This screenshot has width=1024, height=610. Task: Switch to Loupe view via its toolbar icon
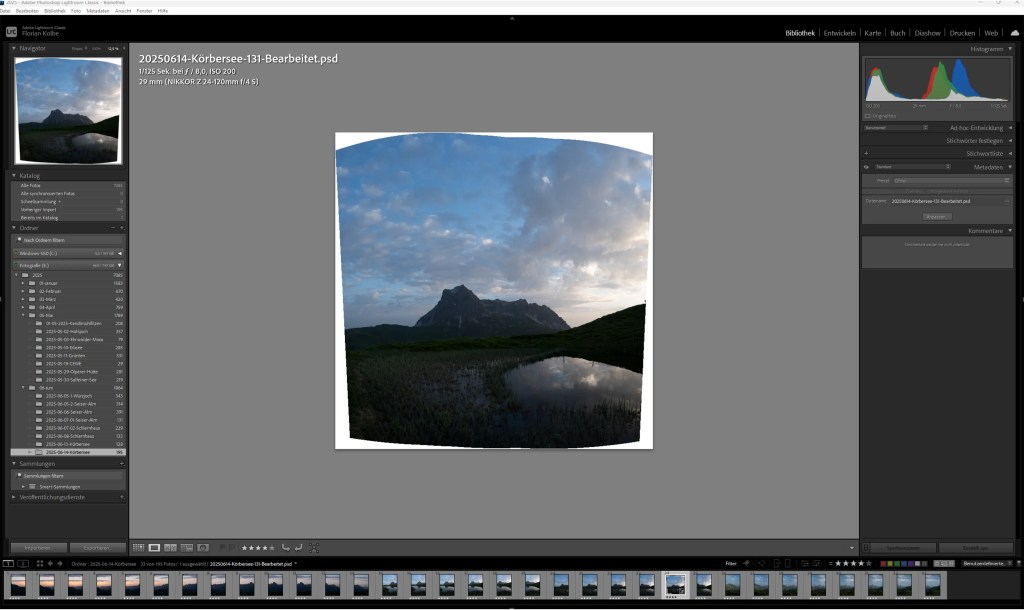(153, 548)
